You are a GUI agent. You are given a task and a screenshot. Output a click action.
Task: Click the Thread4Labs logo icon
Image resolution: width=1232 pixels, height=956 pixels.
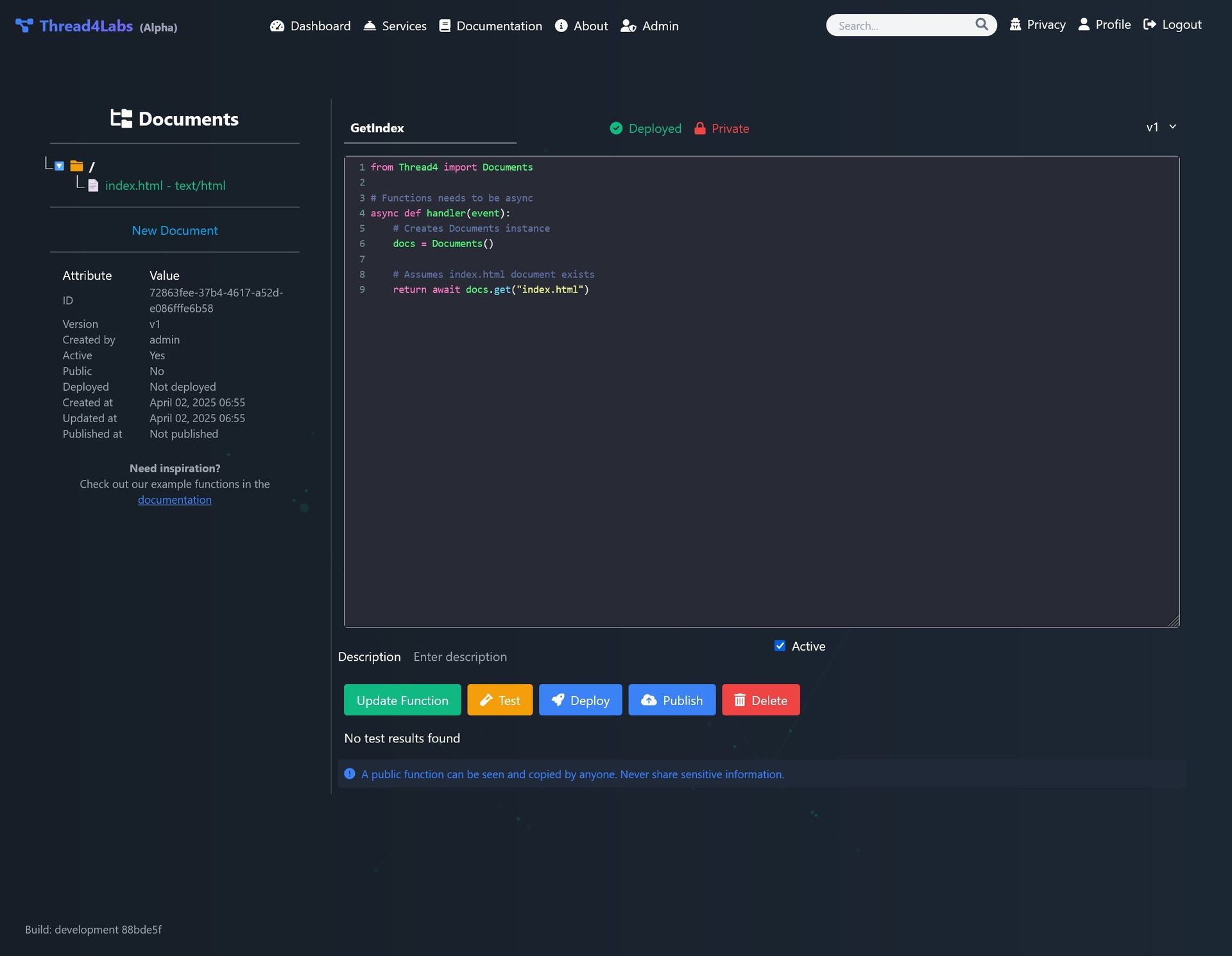click(24, 26)
